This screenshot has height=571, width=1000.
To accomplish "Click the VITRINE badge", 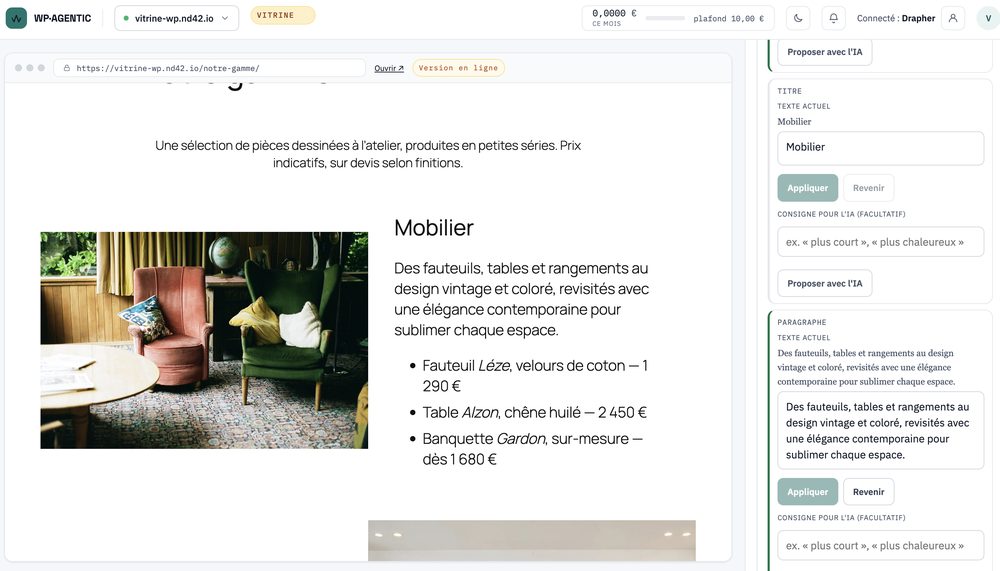I will [283, 15].
